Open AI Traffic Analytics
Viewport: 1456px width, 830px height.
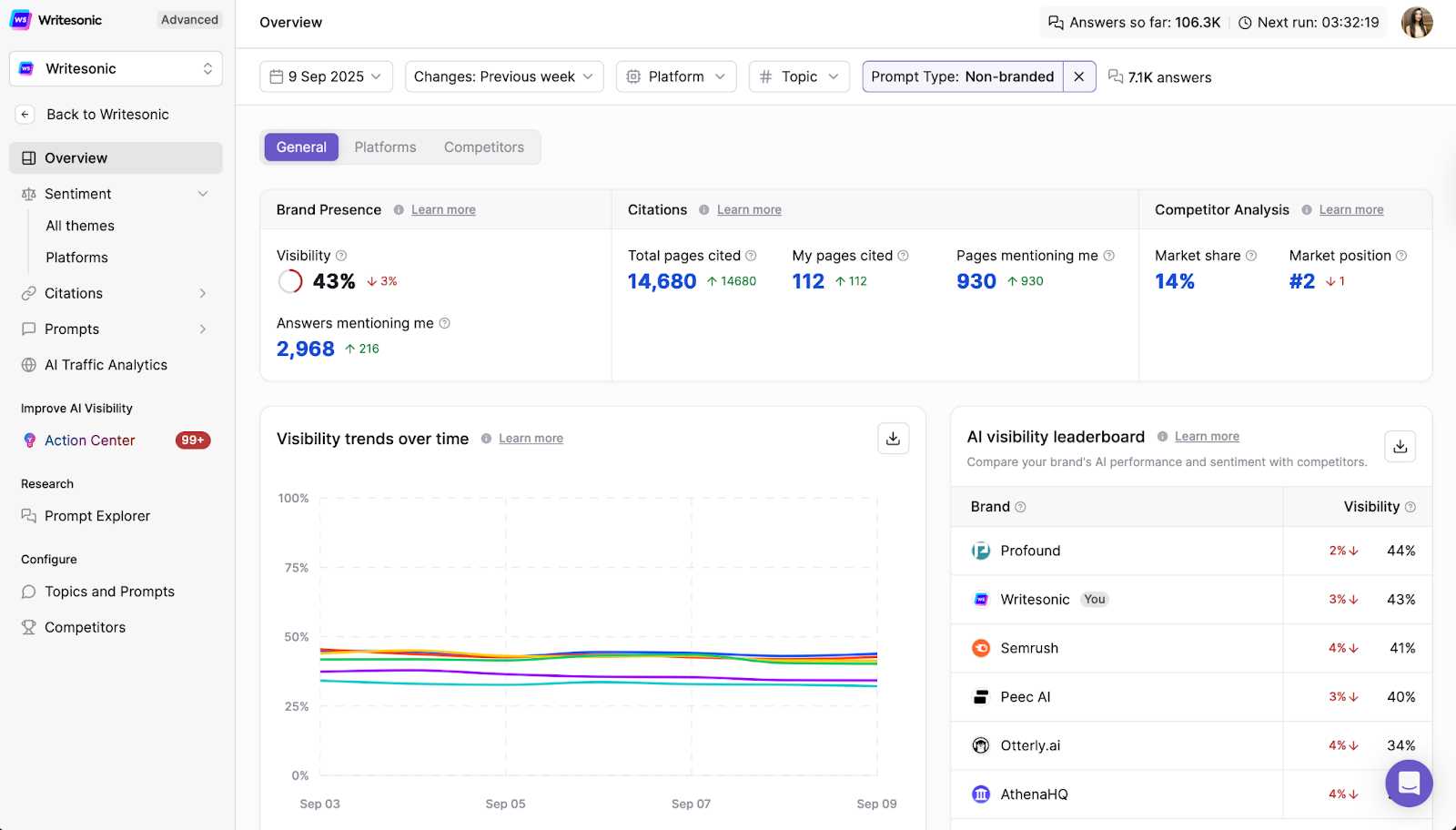106,365
